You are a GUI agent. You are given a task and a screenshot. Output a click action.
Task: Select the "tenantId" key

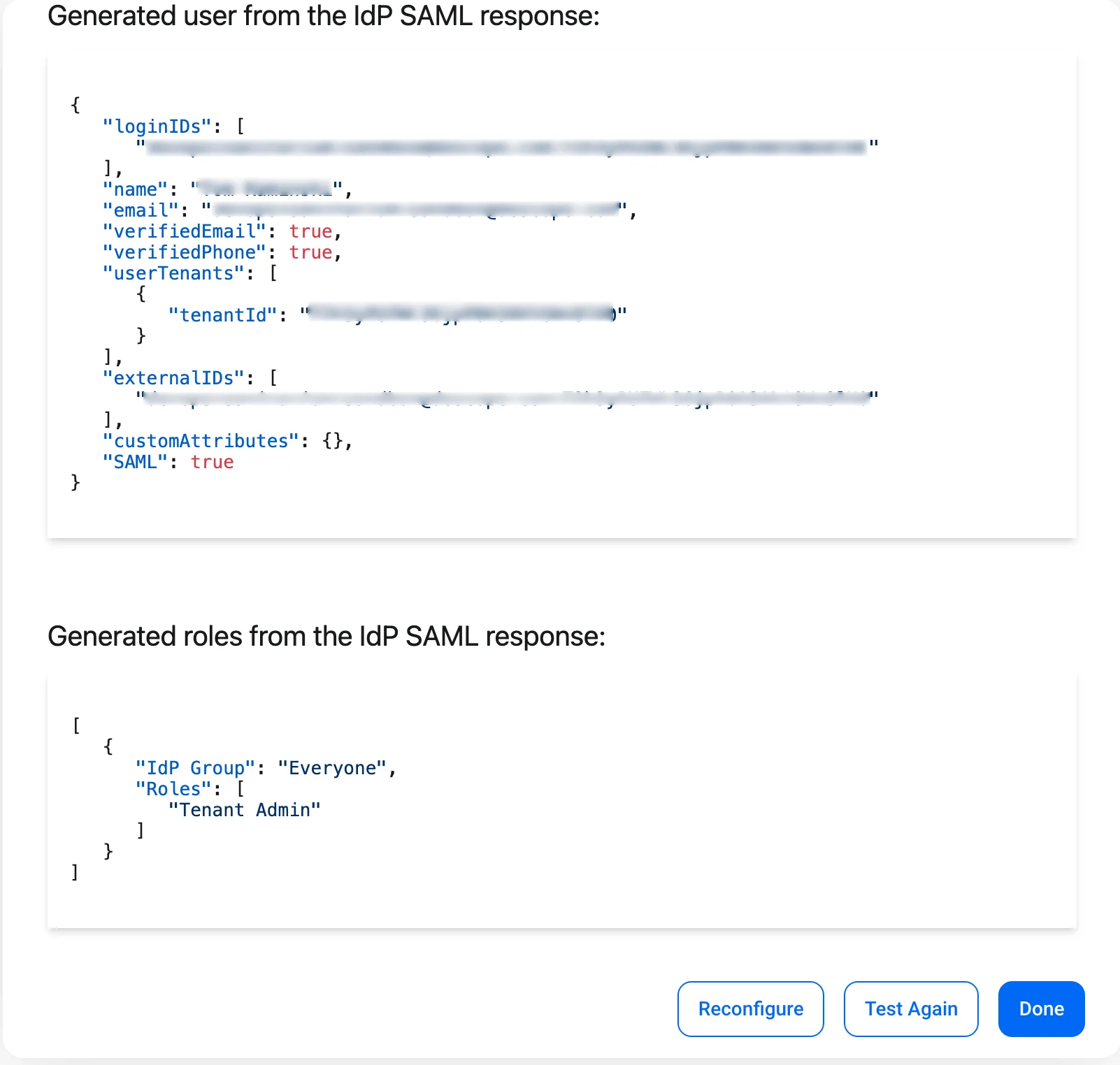click(223, 315)
